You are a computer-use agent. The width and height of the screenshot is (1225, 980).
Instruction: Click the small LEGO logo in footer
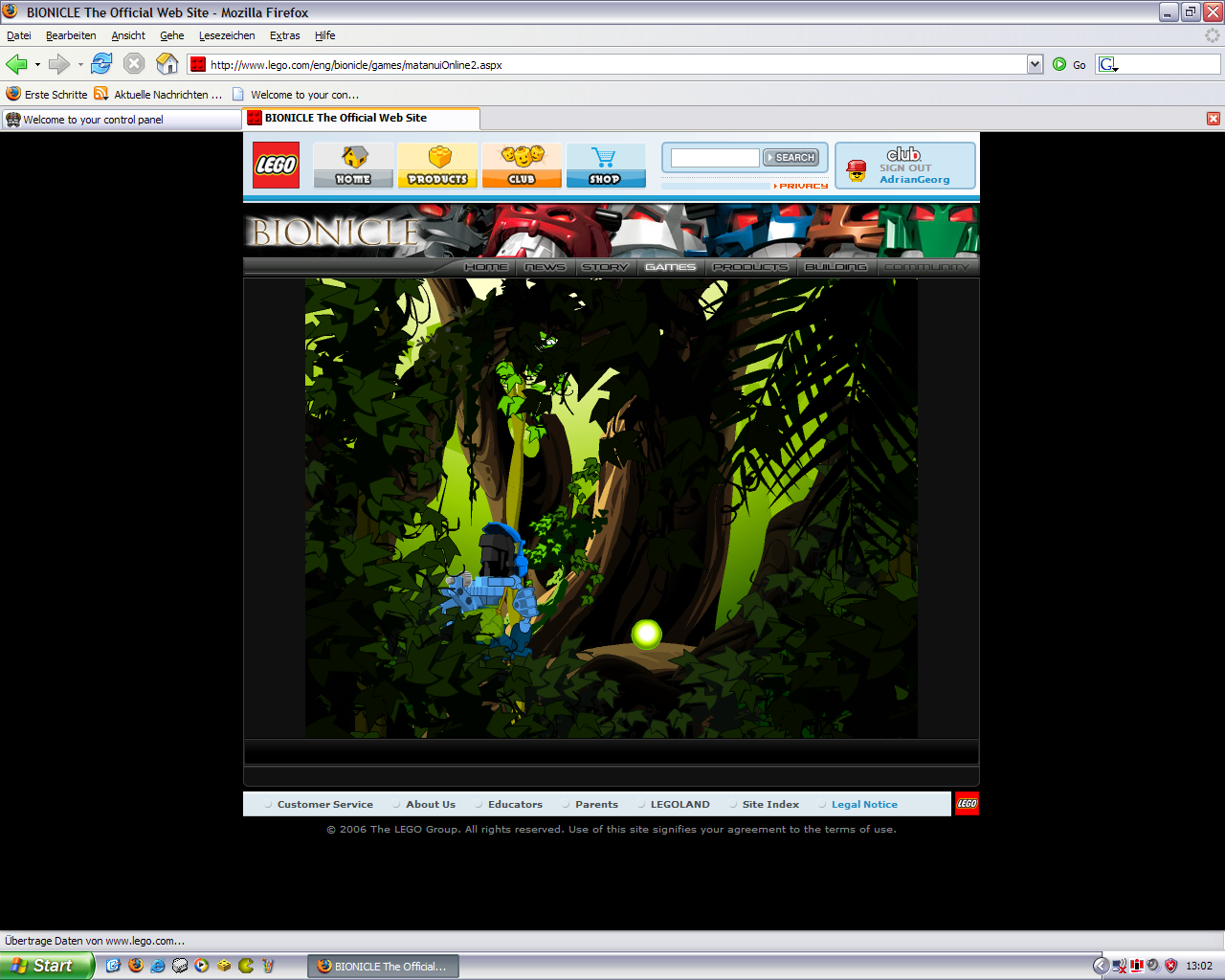point(967,804)
